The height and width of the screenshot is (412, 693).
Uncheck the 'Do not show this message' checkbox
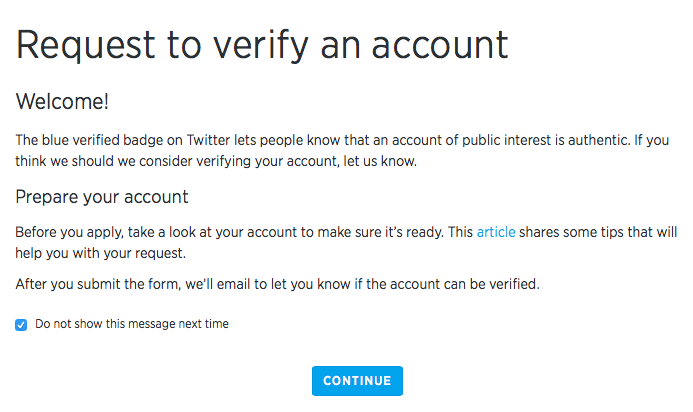click(x=21, y=325)
